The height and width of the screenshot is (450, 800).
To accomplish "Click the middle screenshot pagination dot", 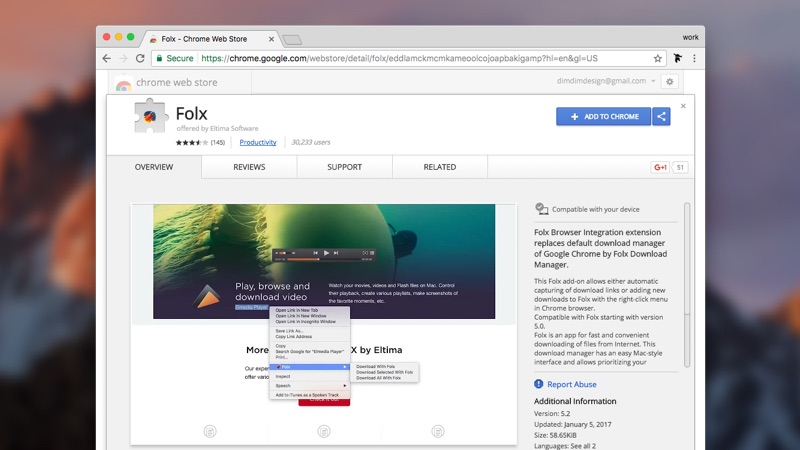I will (x=323, y=432).
